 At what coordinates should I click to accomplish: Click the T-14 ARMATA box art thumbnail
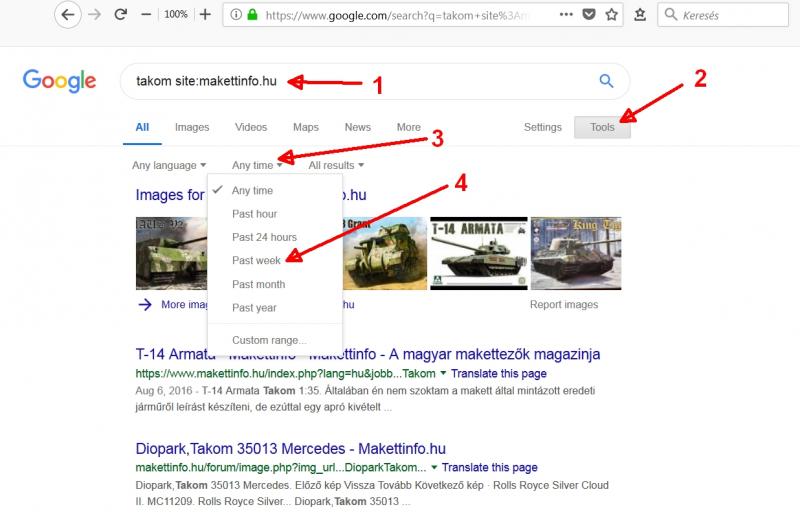point(476,253)
